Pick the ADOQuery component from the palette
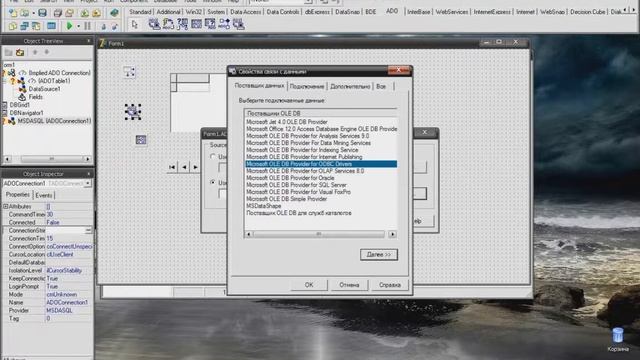The image size is (640, 360). (210, 24)
